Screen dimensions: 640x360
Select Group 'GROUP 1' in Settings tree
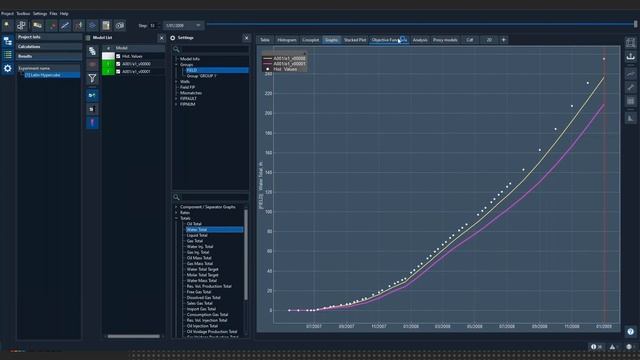pos(201,76)
